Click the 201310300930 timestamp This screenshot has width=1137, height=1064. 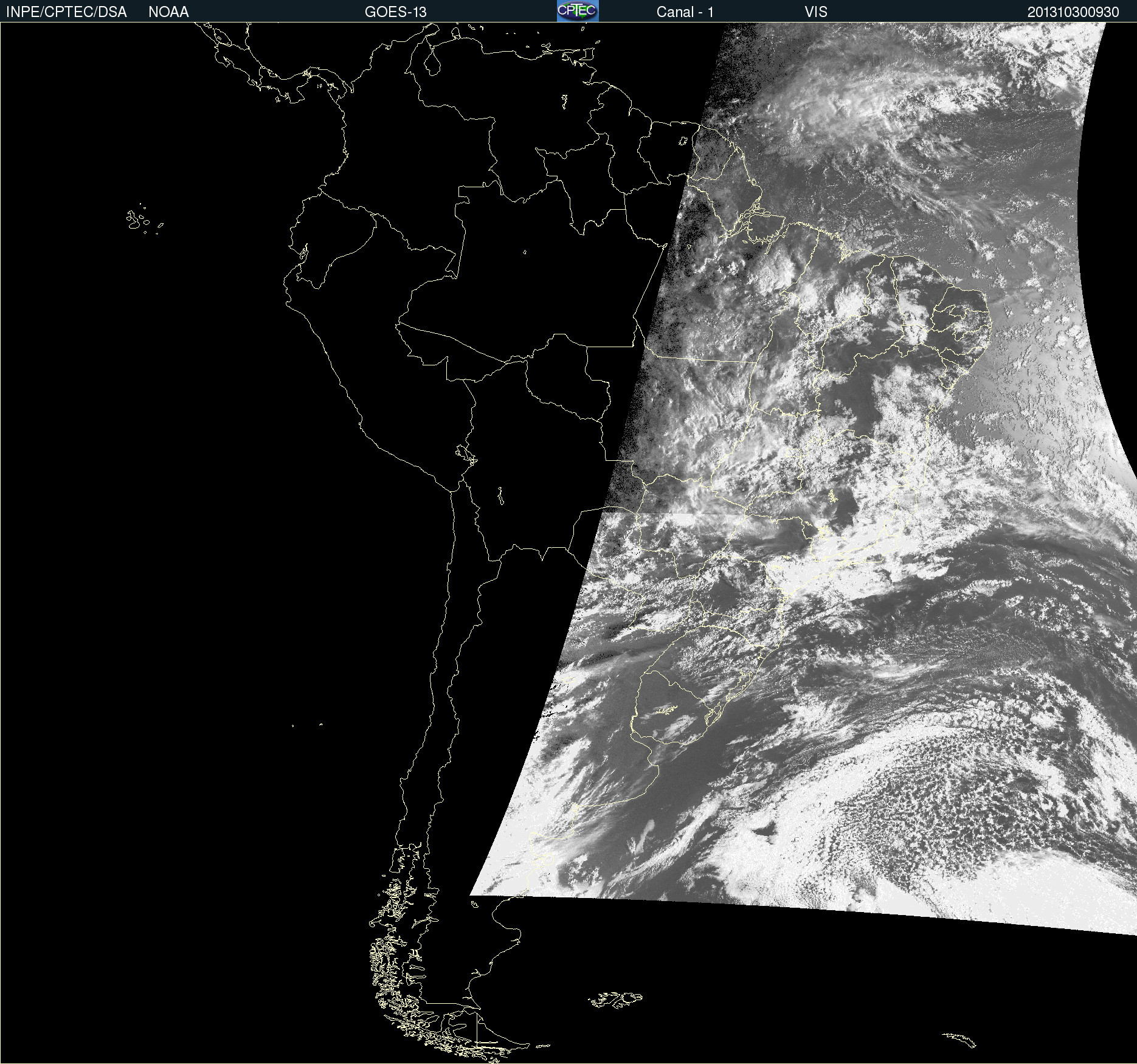pos(1073,12)
